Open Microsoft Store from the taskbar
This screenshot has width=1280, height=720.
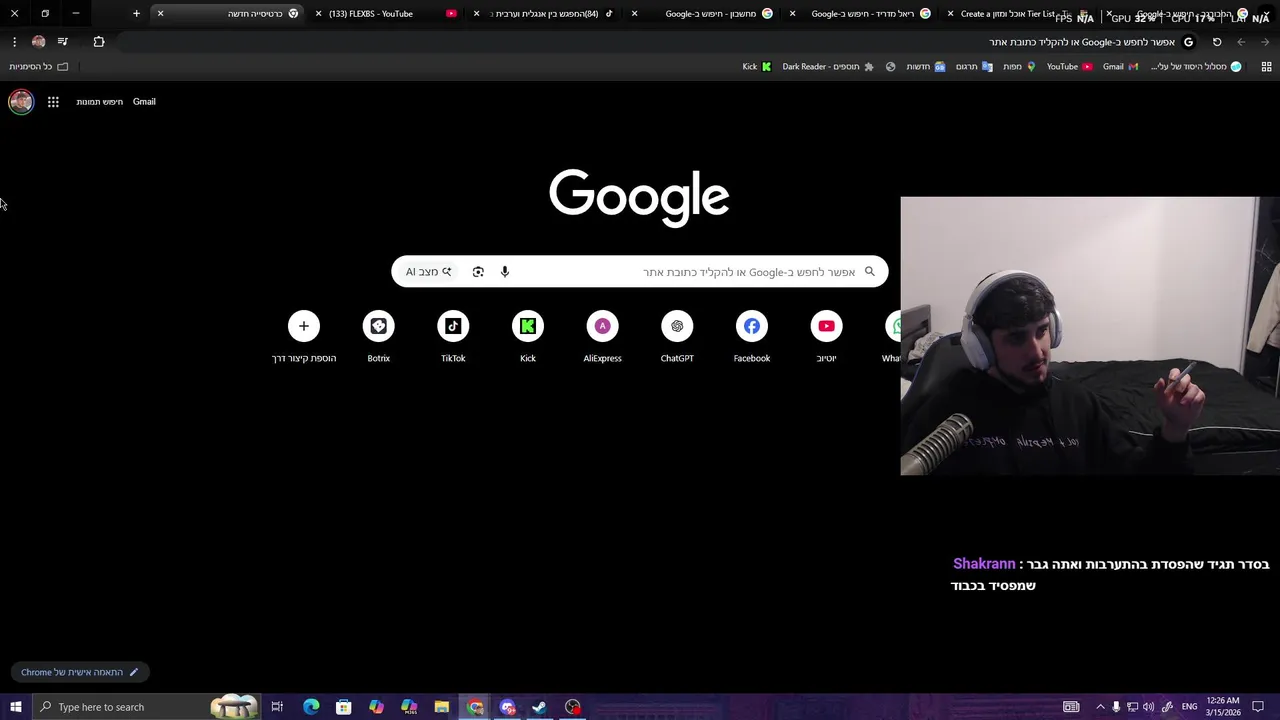pyautogui.click(x=343, y=707)
